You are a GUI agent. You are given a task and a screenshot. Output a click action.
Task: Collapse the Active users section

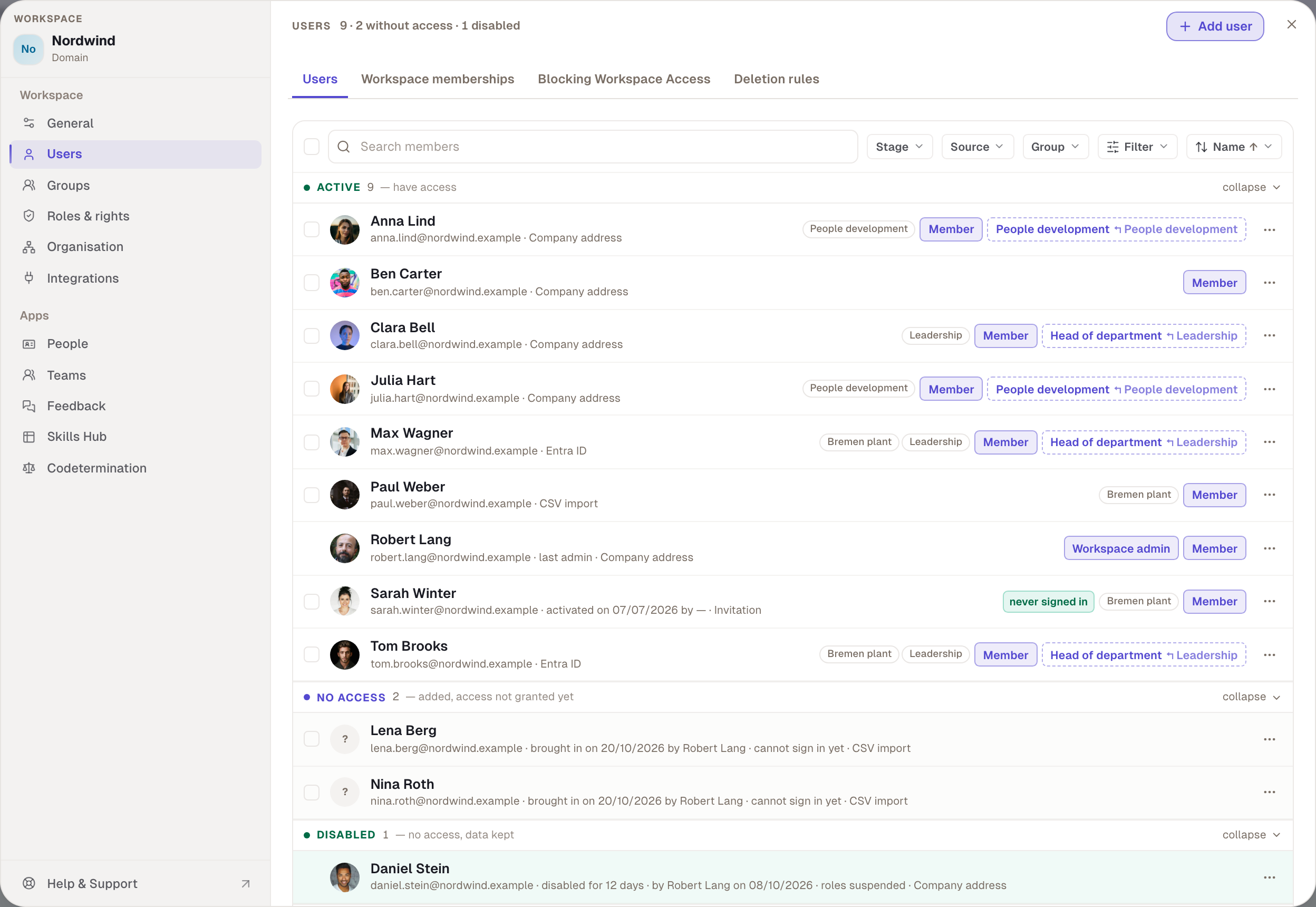click(1251, 188)
